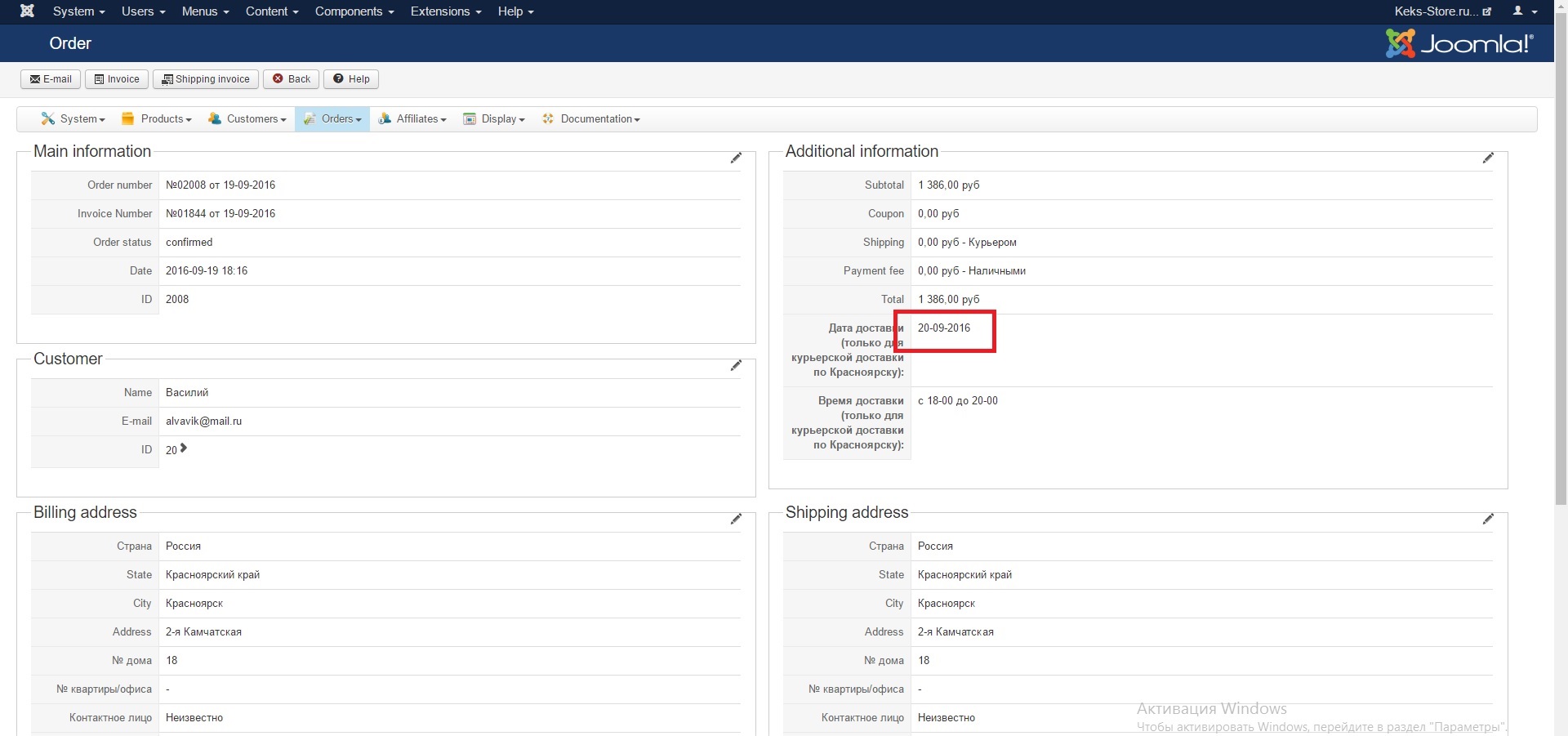The width and height of the screenshot is (1568, 736).
Task: Open customer profile arrow next to ID 20
Action: click(184, 448)
